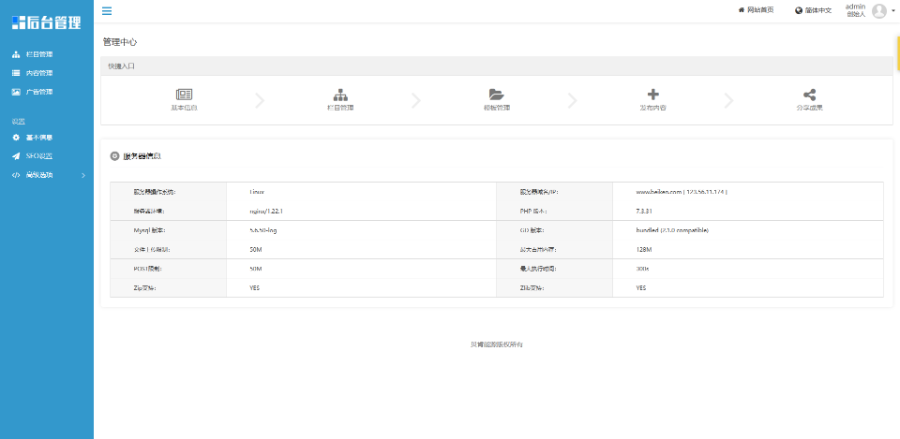This screenshot has height=439, width=900.
Task: Select the 5.6.50-log Mysql version value
Action: (x=263, y=230)
